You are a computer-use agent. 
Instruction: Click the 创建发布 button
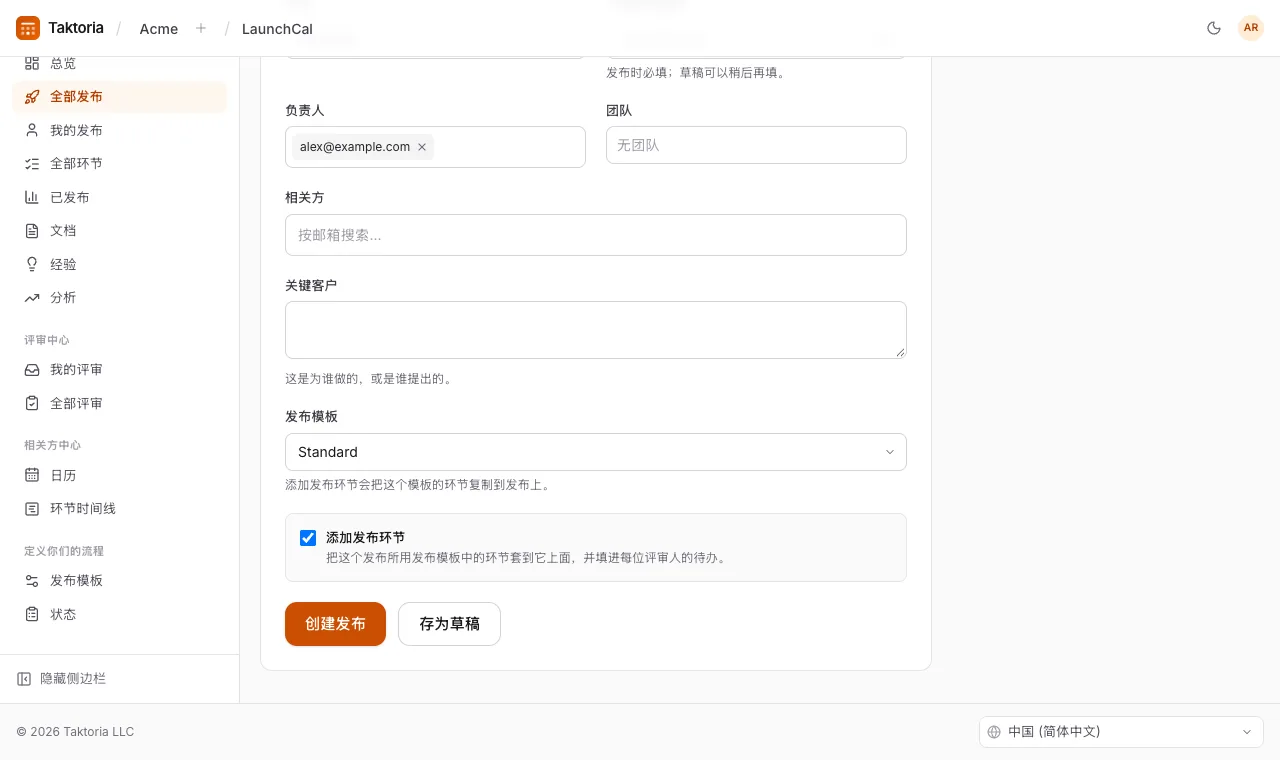click(x=335, y=624)
